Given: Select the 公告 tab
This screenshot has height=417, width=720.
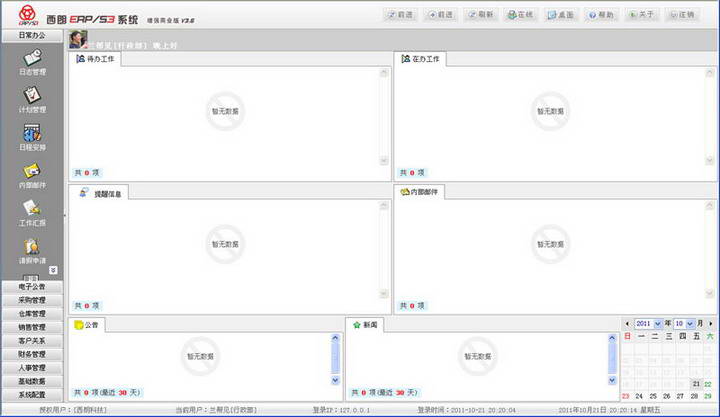Looking at the screenshot, I should pos(87,325).
